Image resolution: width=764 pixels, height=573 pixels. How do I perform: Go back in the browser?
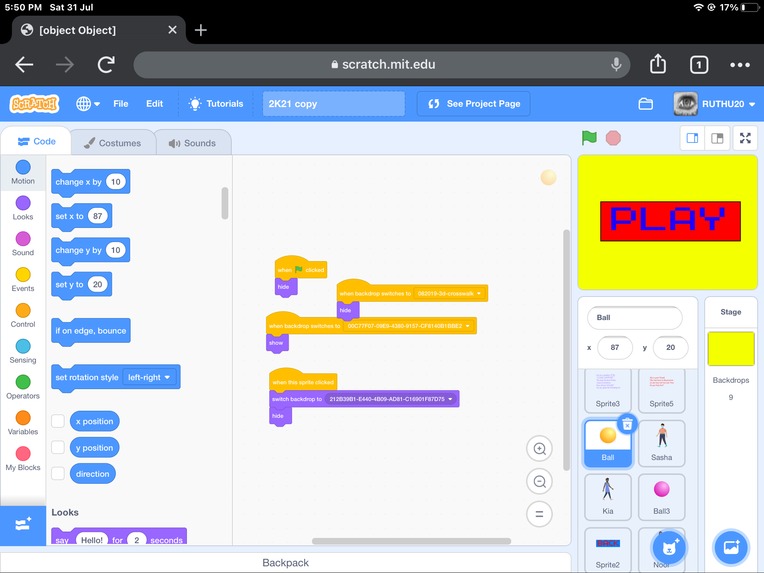click(24, 64)
